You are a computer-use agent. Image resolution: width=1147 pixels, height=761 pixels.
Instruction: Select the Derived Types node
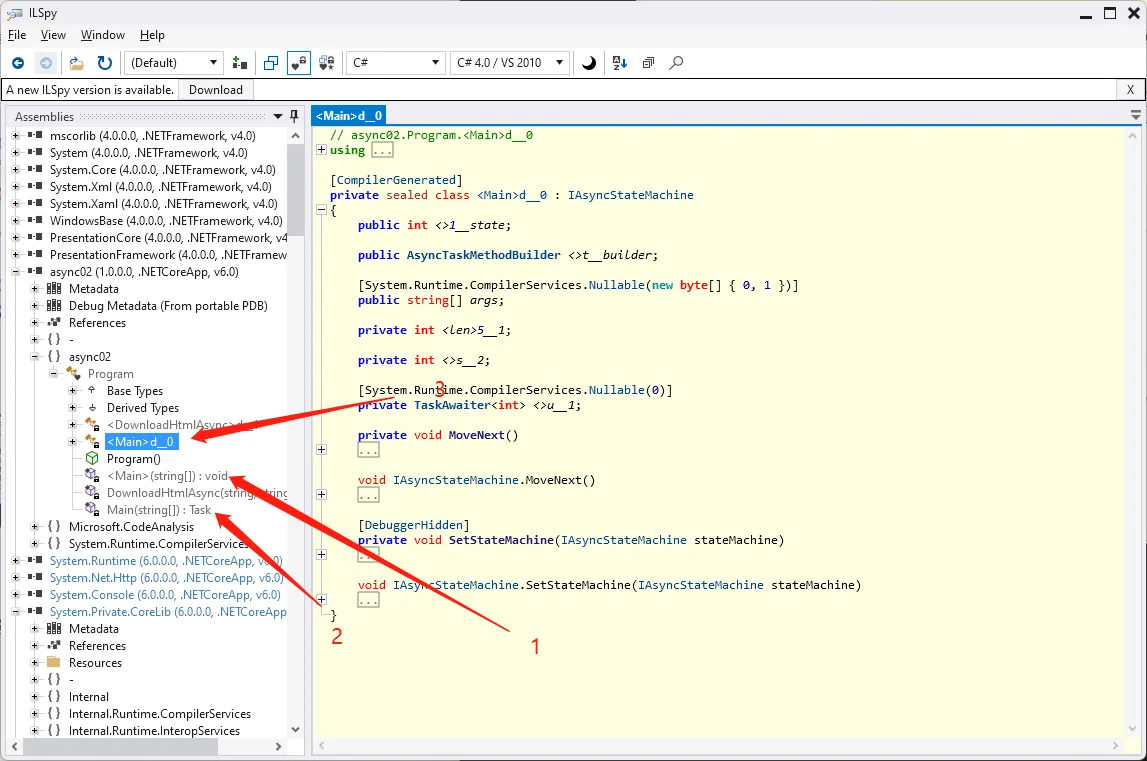(x=143, y=408)
